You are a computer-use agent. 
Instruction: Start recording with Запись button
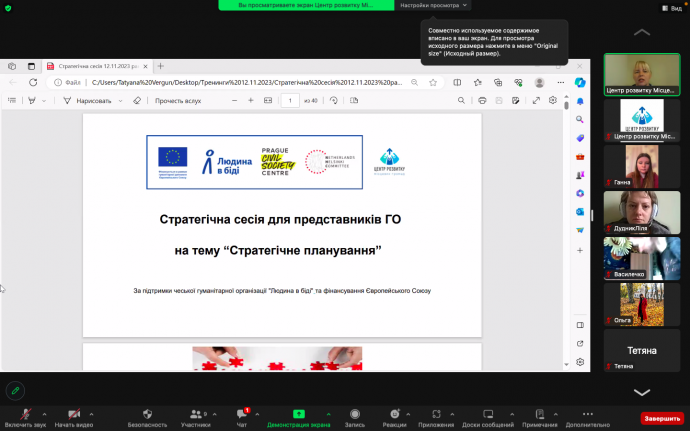(x=354, y=415)
